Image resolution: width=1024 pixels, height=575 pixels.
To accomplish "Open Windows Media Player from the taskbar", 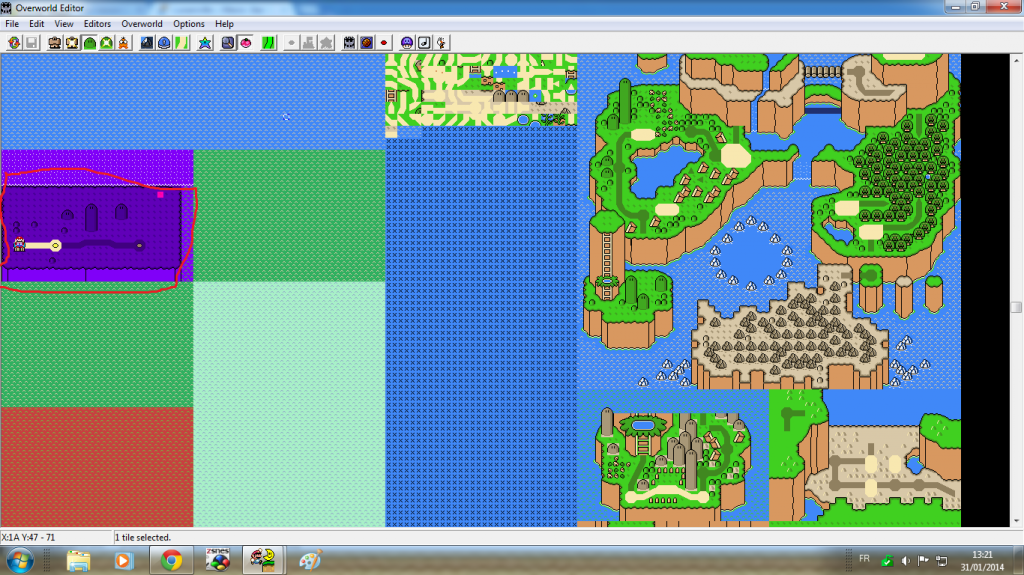I will [x=123, y=561].
